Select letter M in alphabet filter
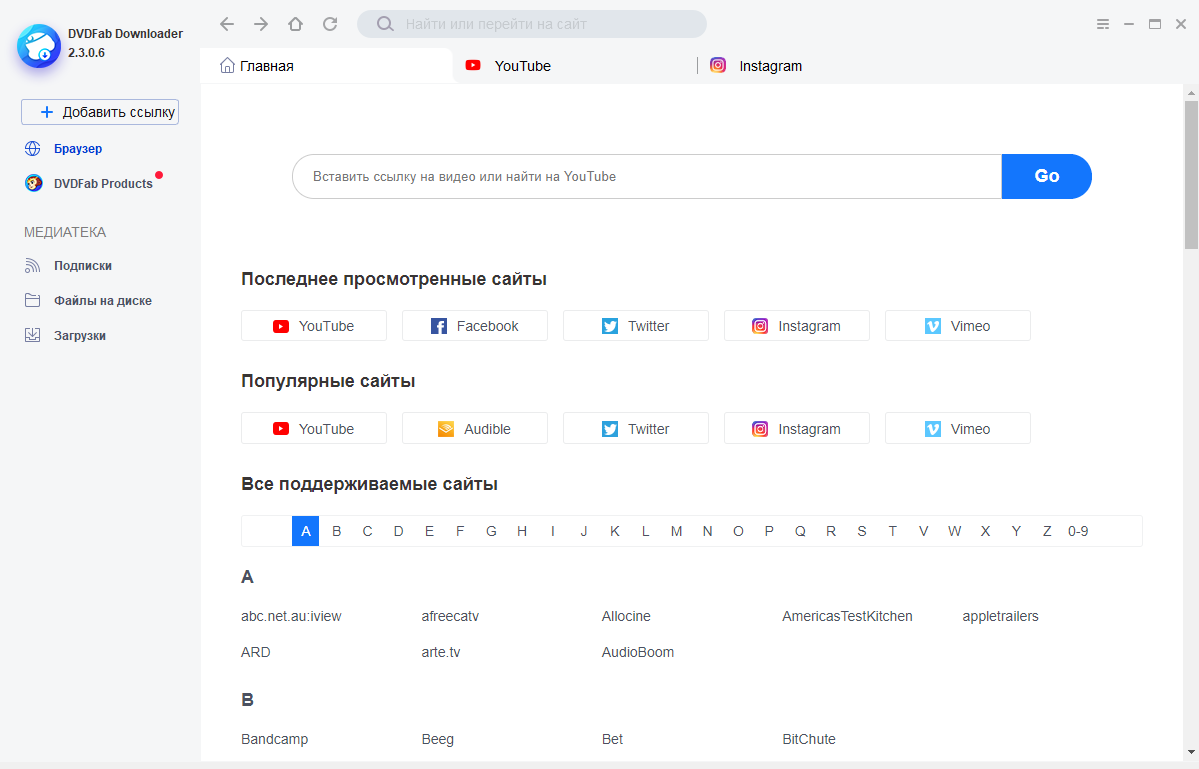 click(x=676, y=531)
